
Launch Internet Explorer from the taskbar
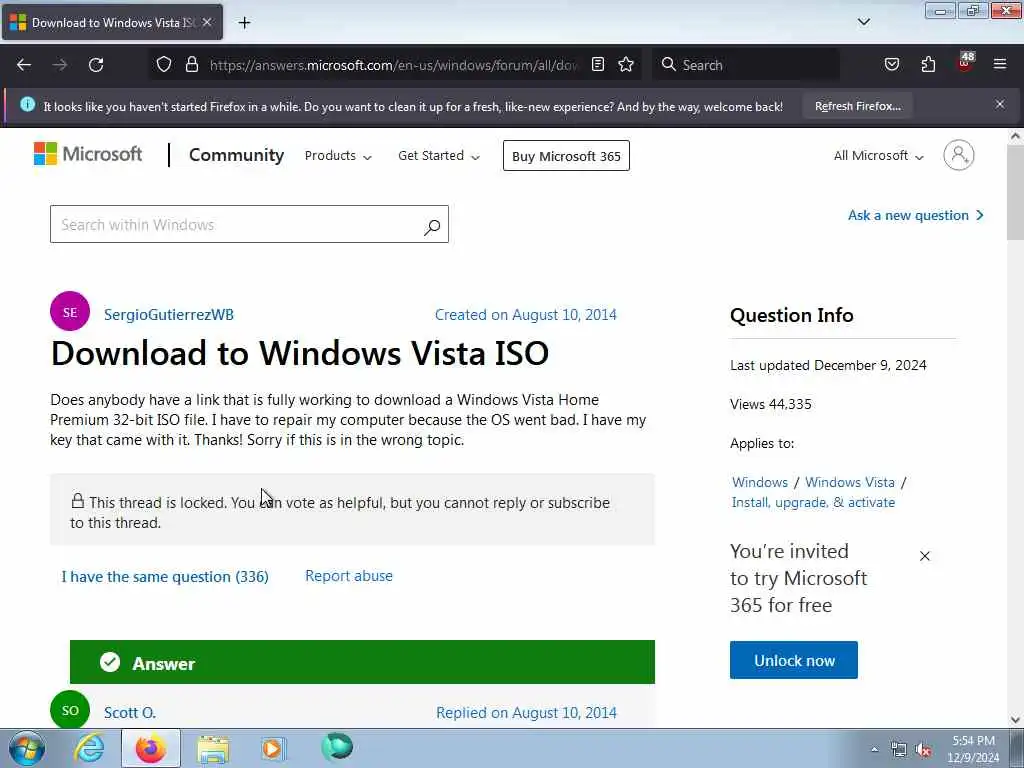(x=89, y=748)
